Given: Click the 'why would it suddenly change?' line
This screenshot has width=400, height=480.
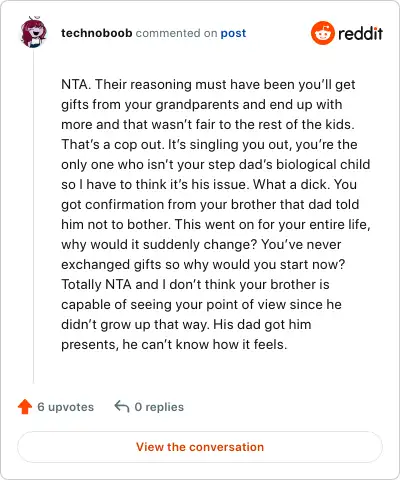Looking at the screenshot, I should (x=201, y=244).
